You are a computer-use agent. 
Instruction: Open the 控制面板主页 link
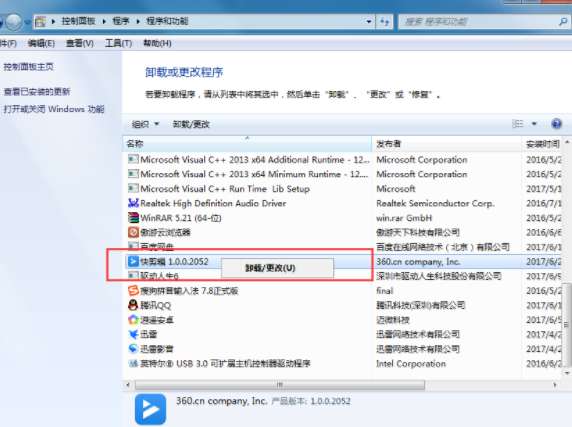tap(28, 67)
